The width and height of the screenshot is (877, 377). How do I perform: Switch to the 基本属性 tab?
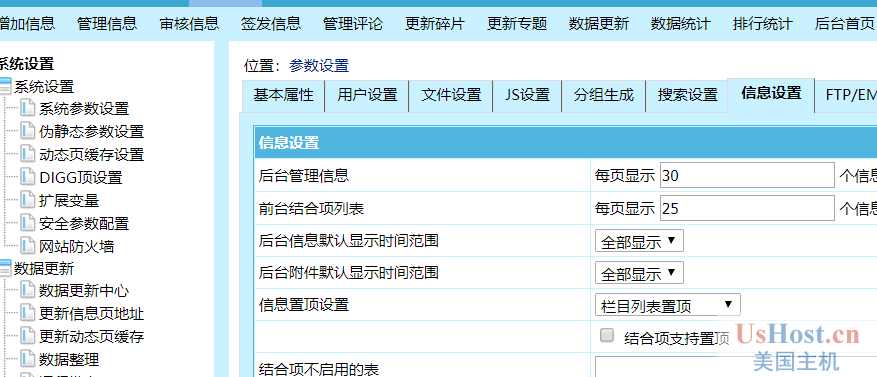283,95
